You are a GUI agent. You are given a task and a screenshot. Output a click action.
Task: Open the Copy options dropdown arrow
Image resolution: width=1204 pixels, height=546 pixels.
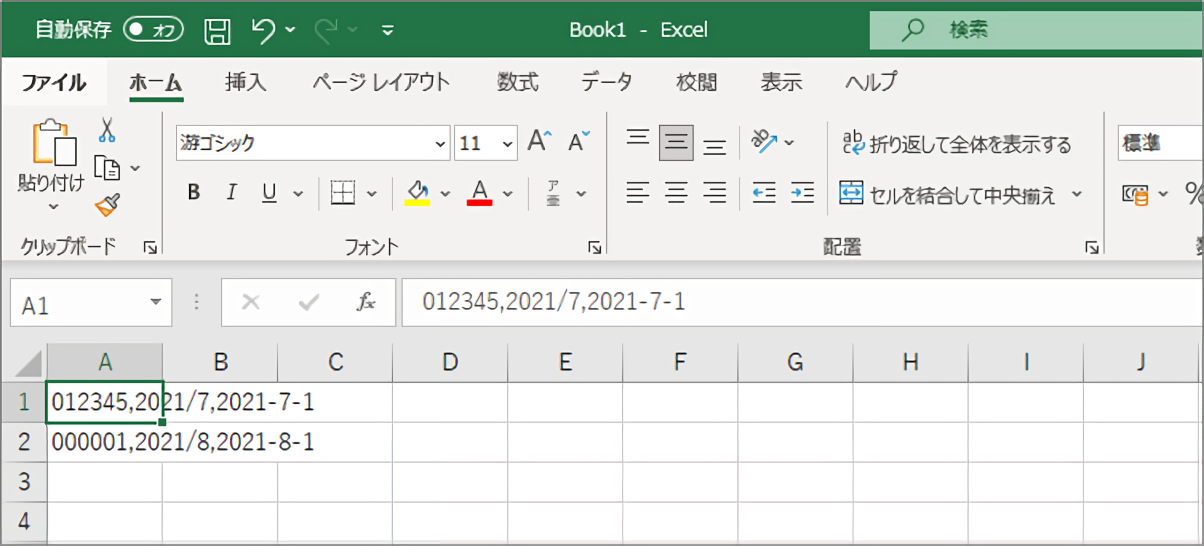(x=135, y=168)
